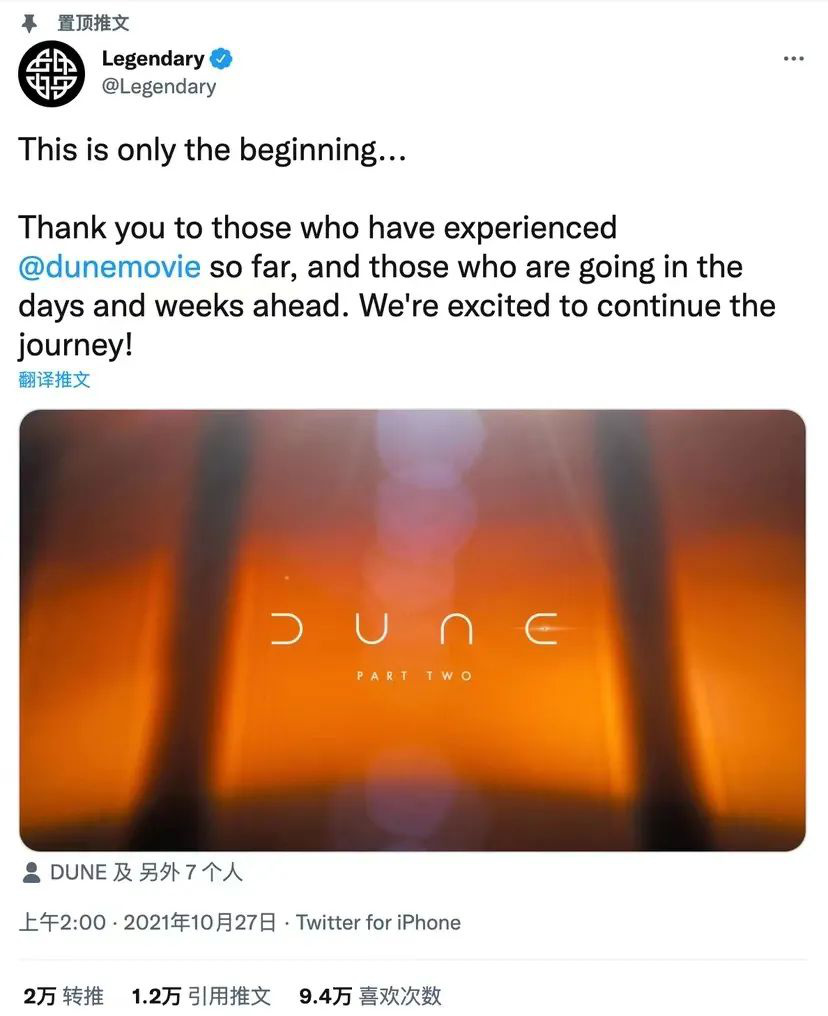
Task: View the 2万 转推 retweets list
Action: 63,996
